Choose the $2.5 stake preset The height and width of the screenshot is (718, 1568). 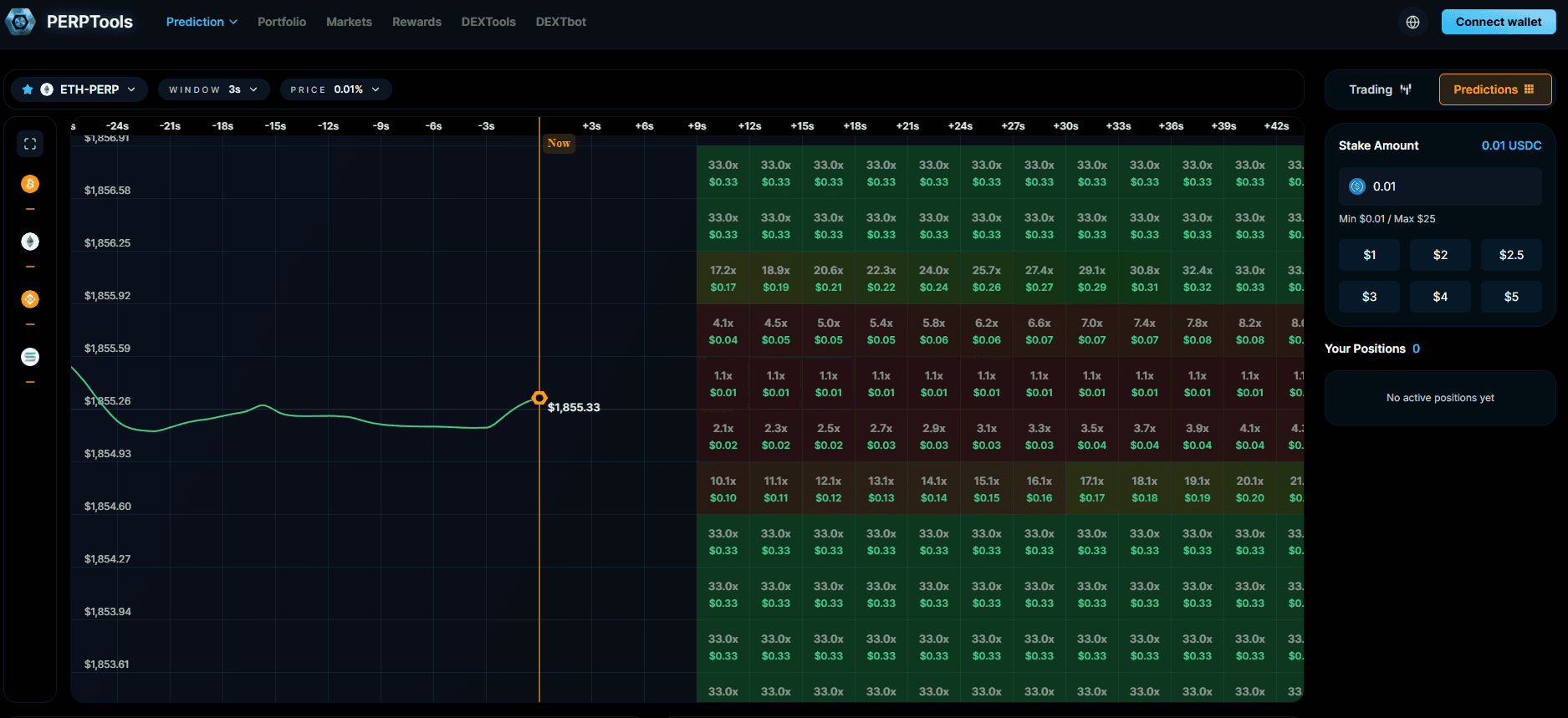(x=1510, y=255)
